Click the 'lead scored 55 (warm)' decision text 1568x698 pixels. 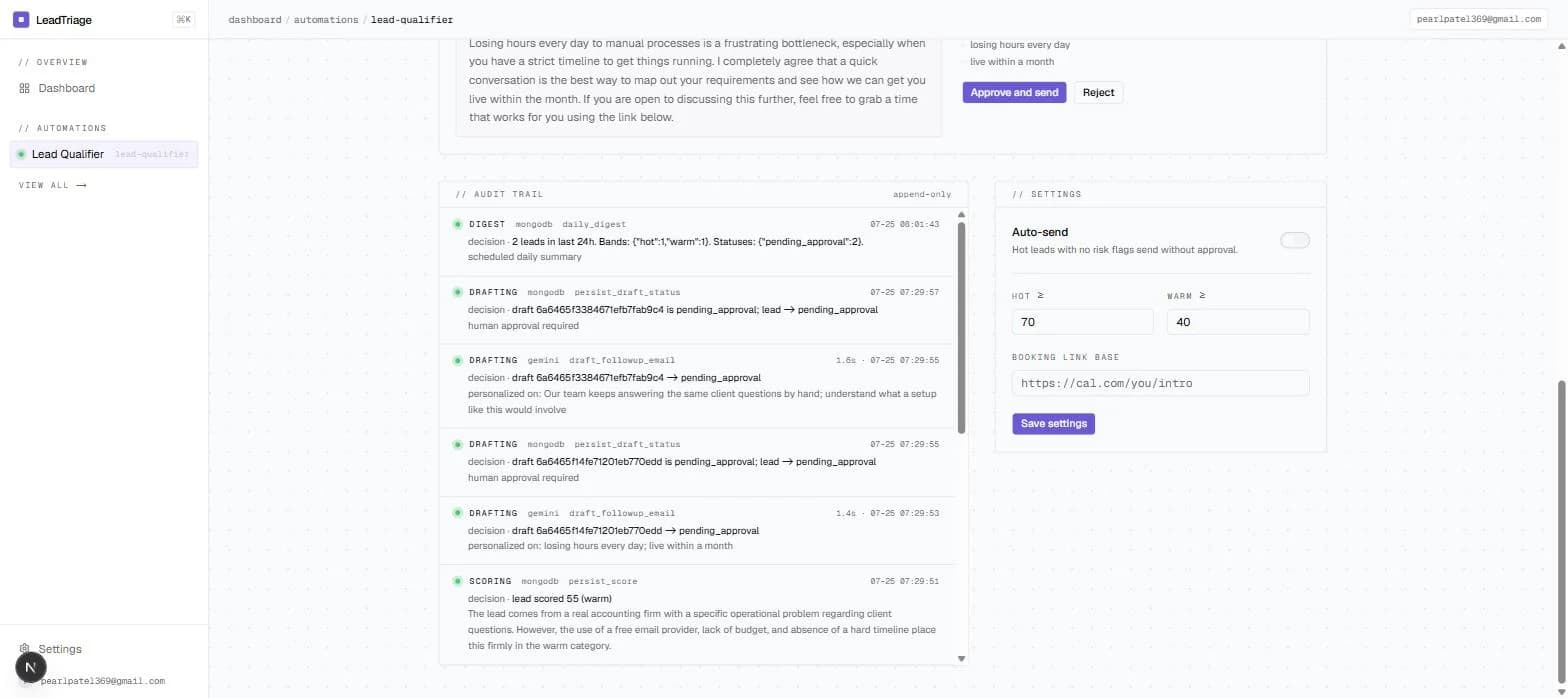tap(562, 599)
